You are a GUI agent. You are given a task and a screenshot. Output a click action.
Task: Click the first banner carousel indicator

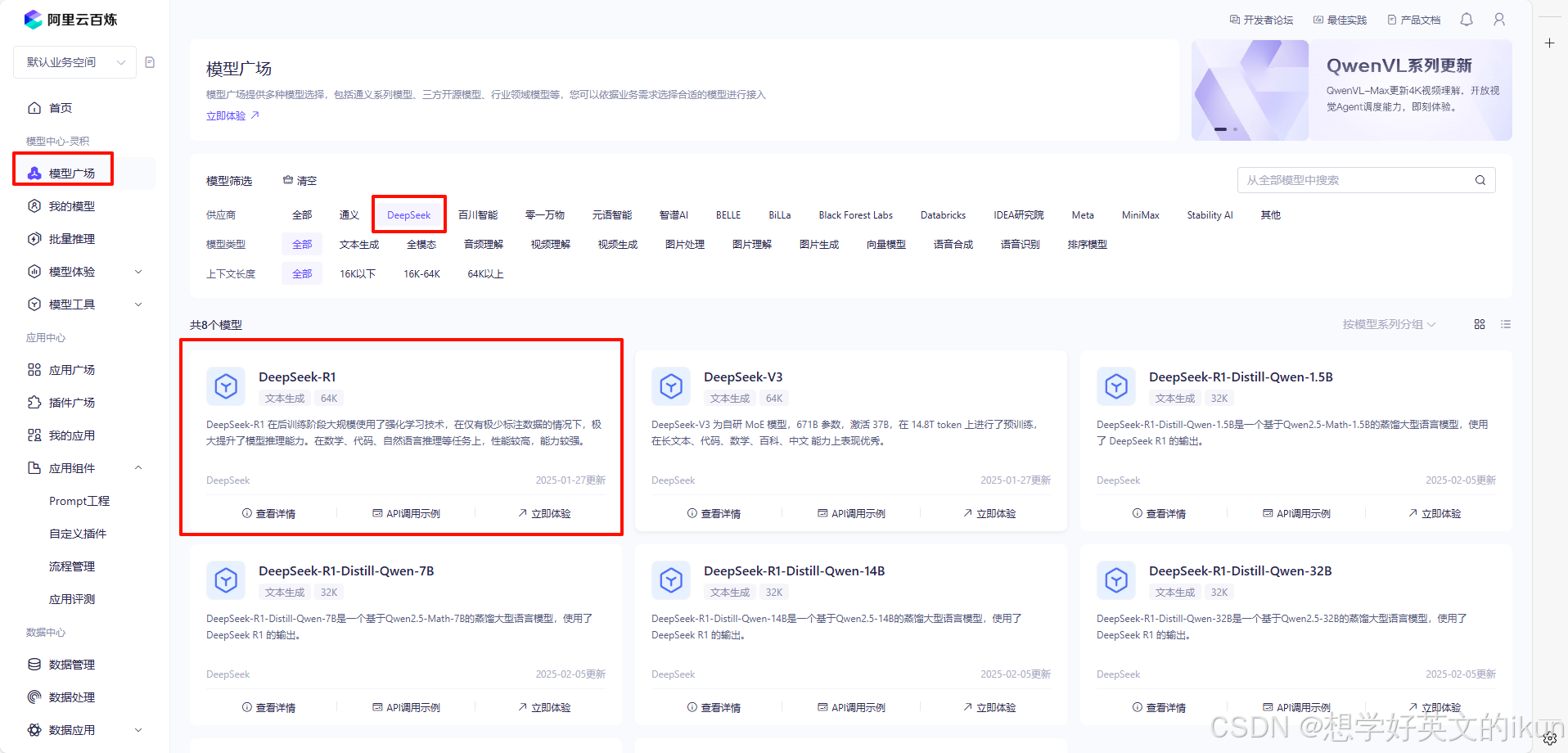click(x=1220, y=129)
